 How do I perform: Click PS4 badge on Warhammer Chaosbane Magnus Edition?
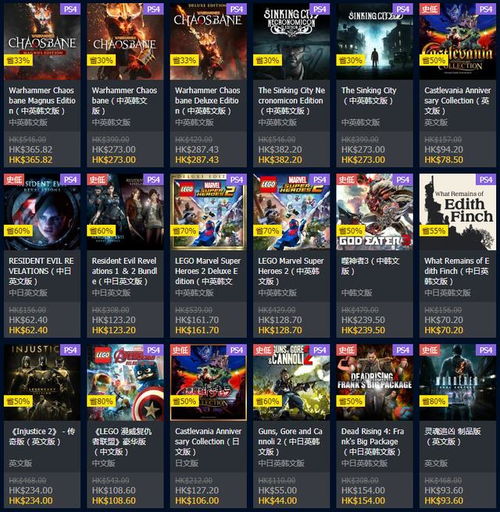(70, 9)
